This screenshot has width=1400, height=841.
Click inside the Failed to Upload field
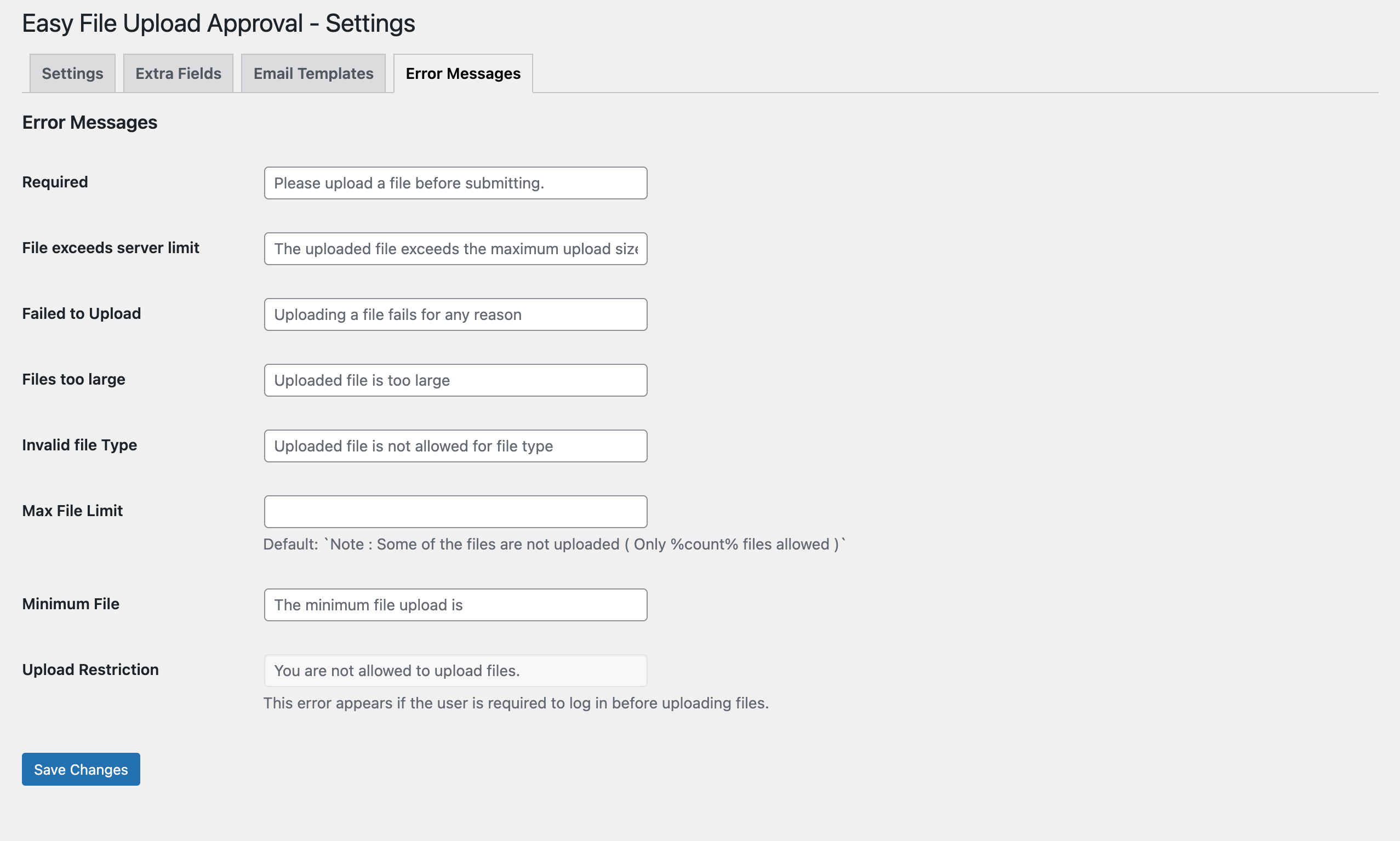point(455,314)
